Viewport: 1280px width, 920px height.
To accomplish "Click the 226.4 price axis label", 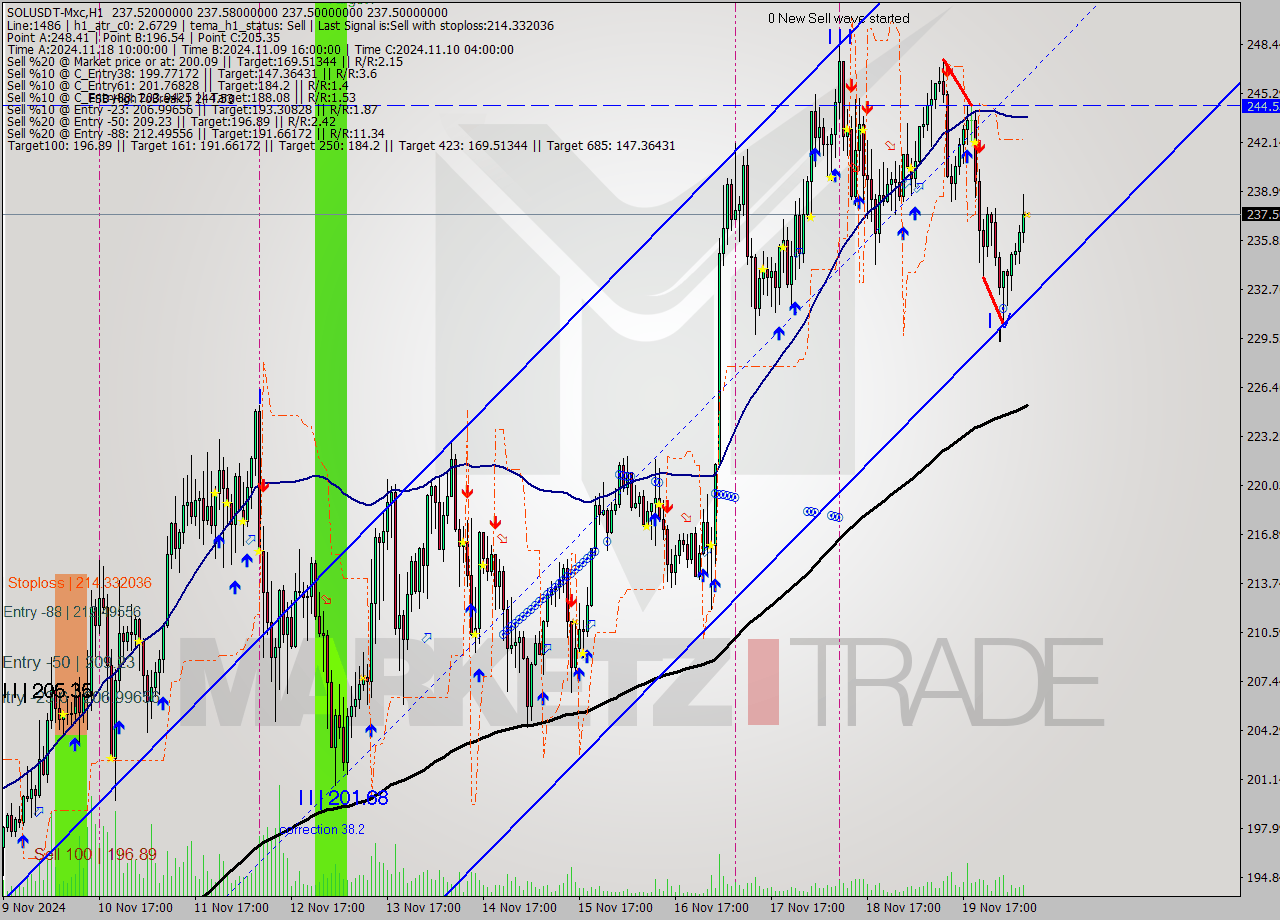I will [x=1261, y=387].
